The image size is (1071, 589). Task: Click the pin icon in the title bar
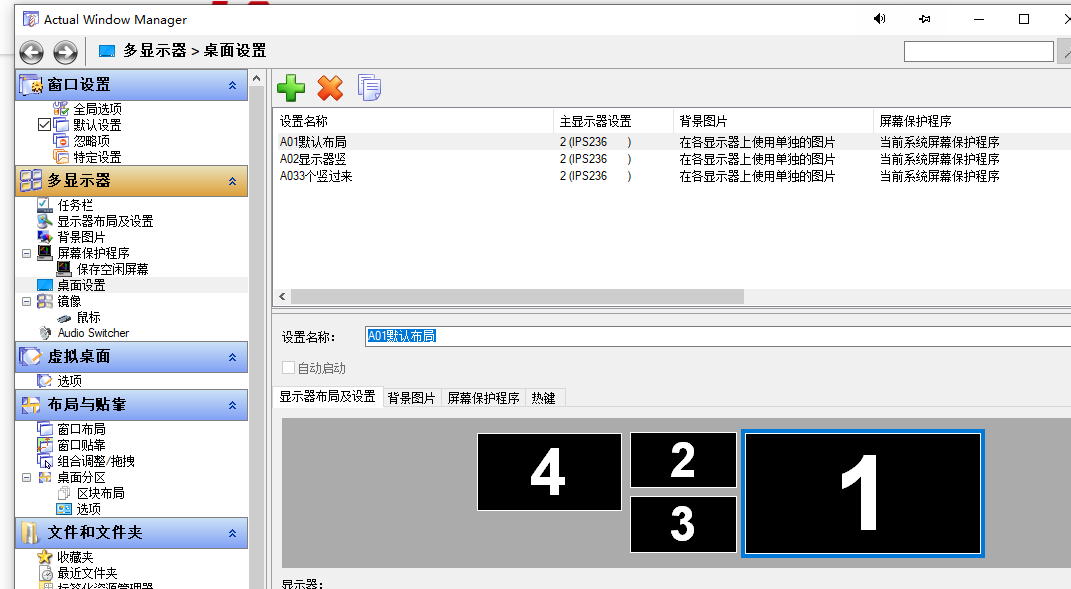[x=925, y=19]
